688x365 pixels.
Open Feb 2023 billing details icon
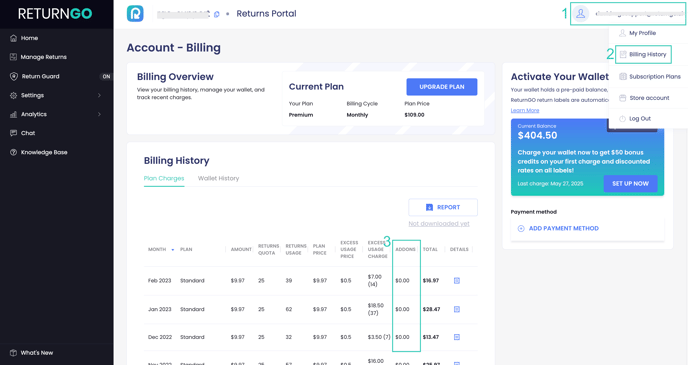(457, 281)
